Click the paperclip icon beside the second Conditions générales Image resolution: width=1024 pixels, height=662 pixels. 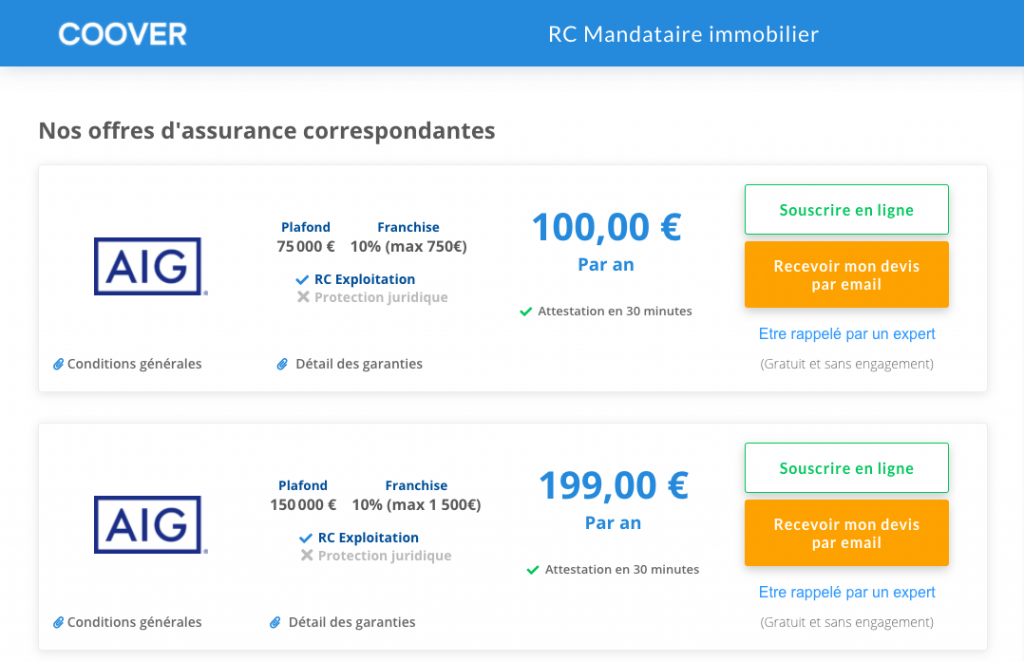58,623
